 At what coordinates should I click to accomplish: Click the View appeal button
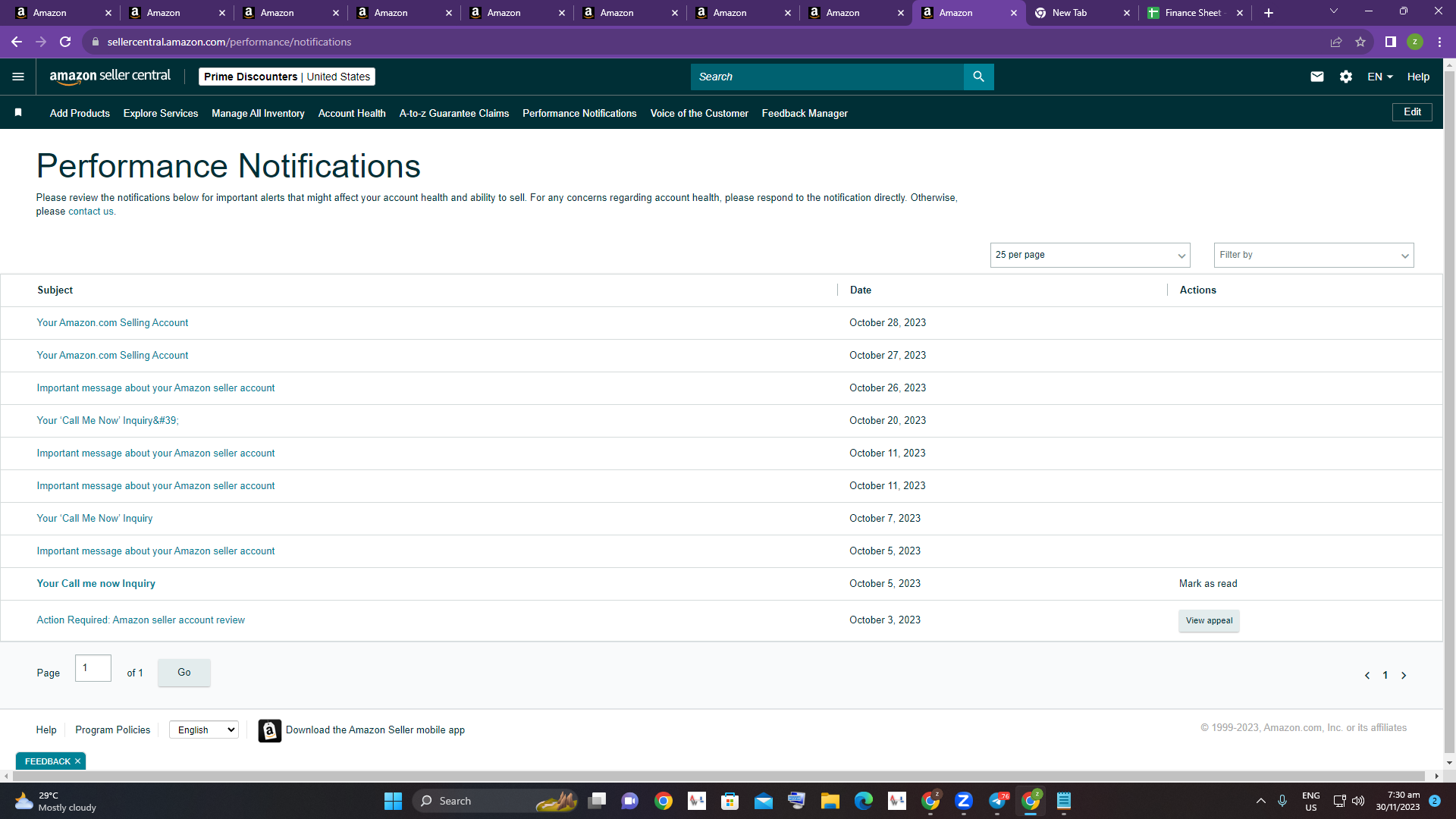tap(1209, 620)
